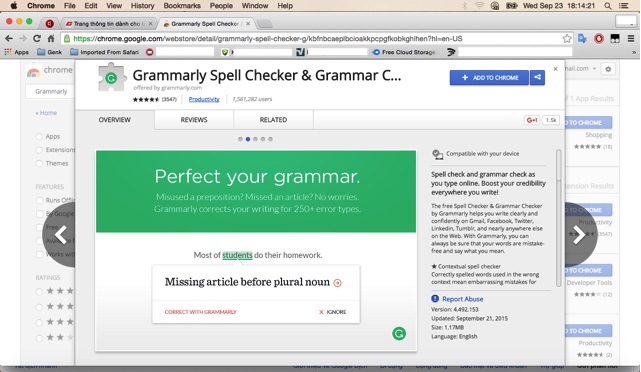Select the Themes radio filter

click(39, 164)
